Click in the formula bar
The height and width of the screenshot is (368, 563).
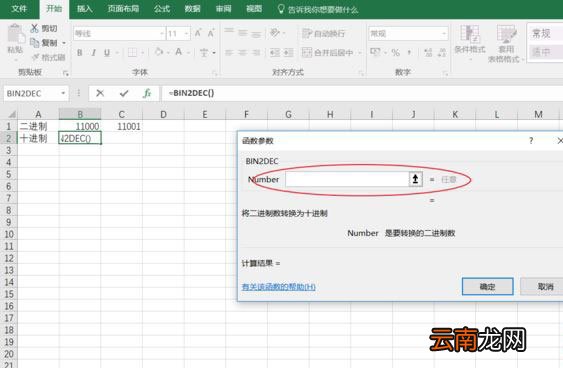363,93
